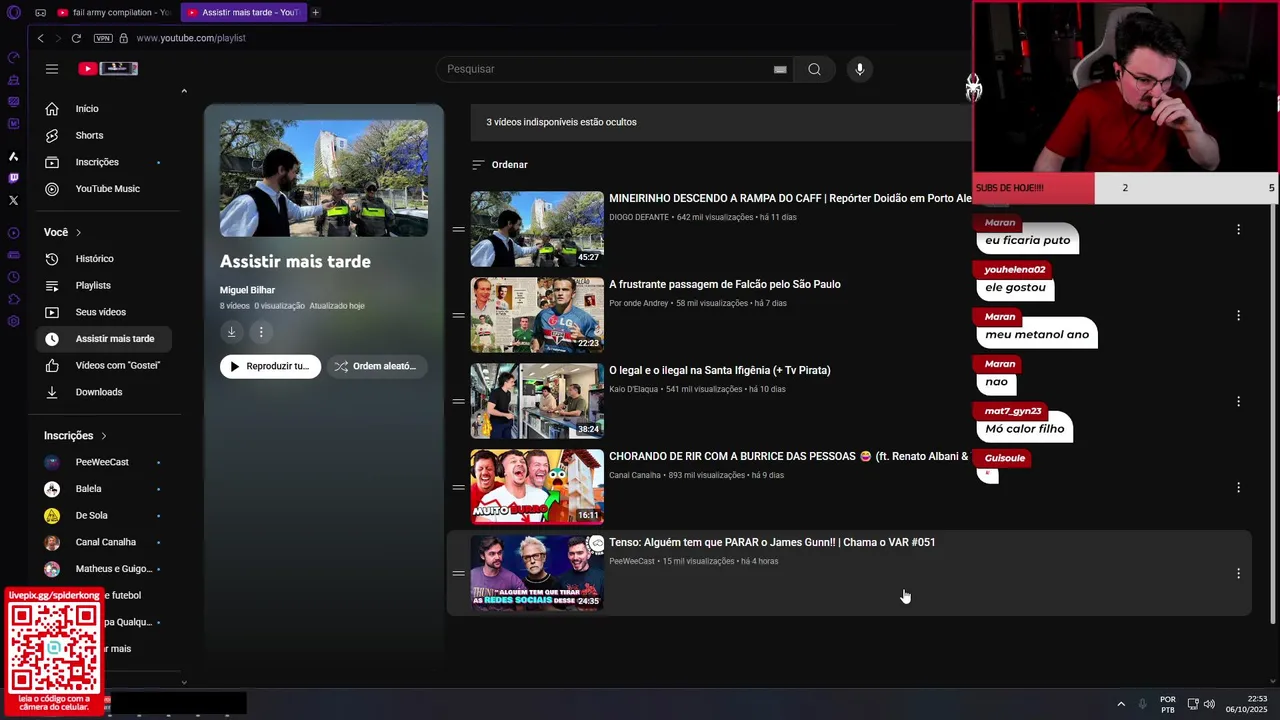
Task: Open options menu for CHORANDO DE RIR video
Action: tap(1238, 487)
